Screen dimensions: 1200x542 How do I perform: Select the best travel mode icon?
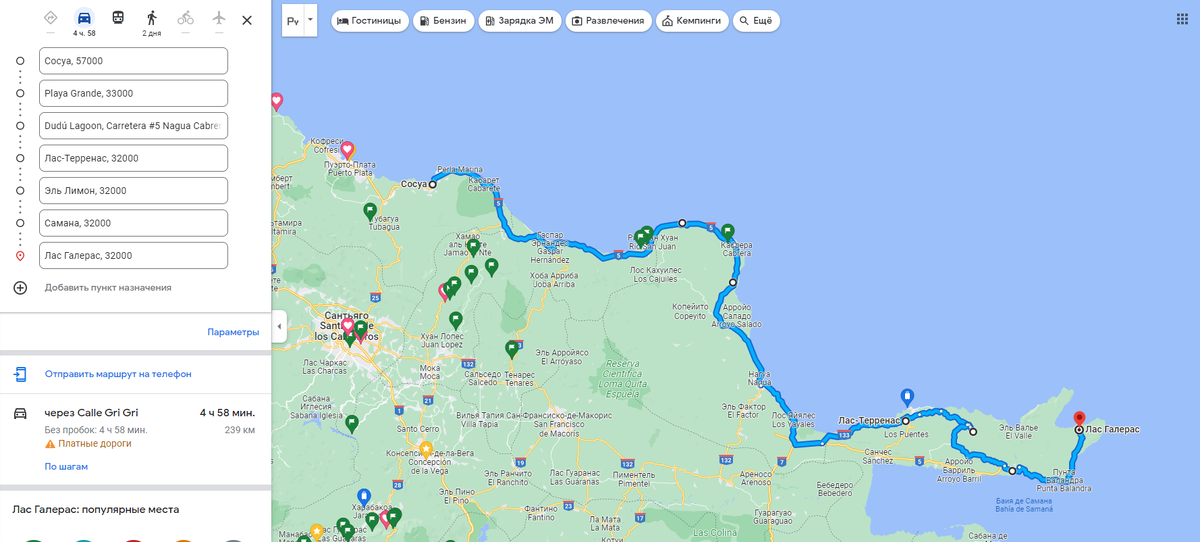click(50, 18)
